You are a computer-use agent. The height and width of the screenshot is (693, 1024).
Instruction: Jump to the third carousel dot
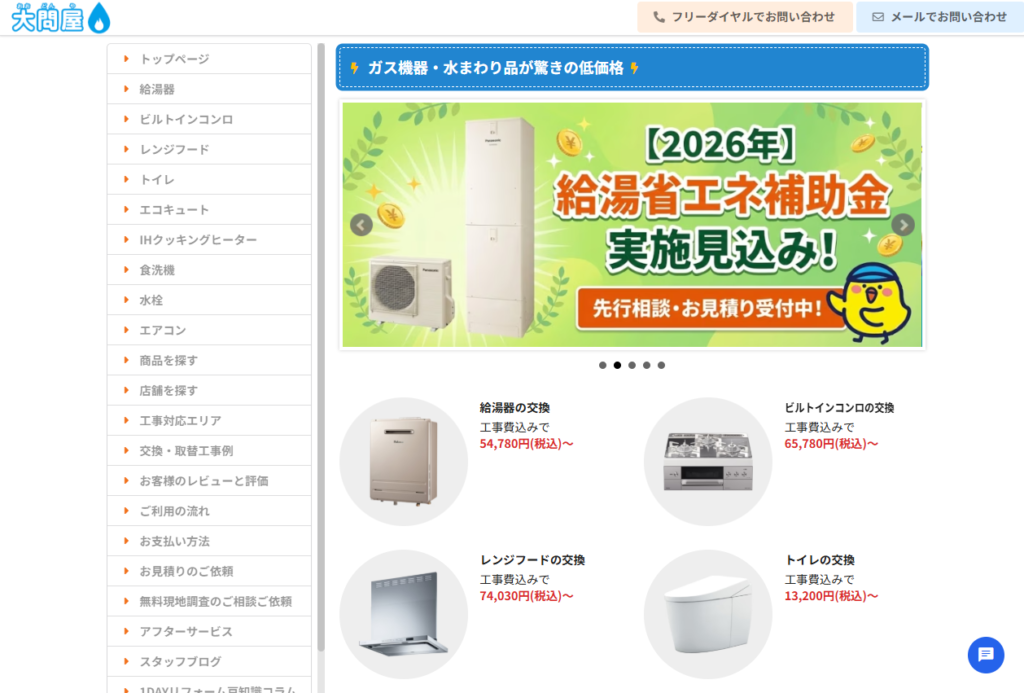[632, 365]
